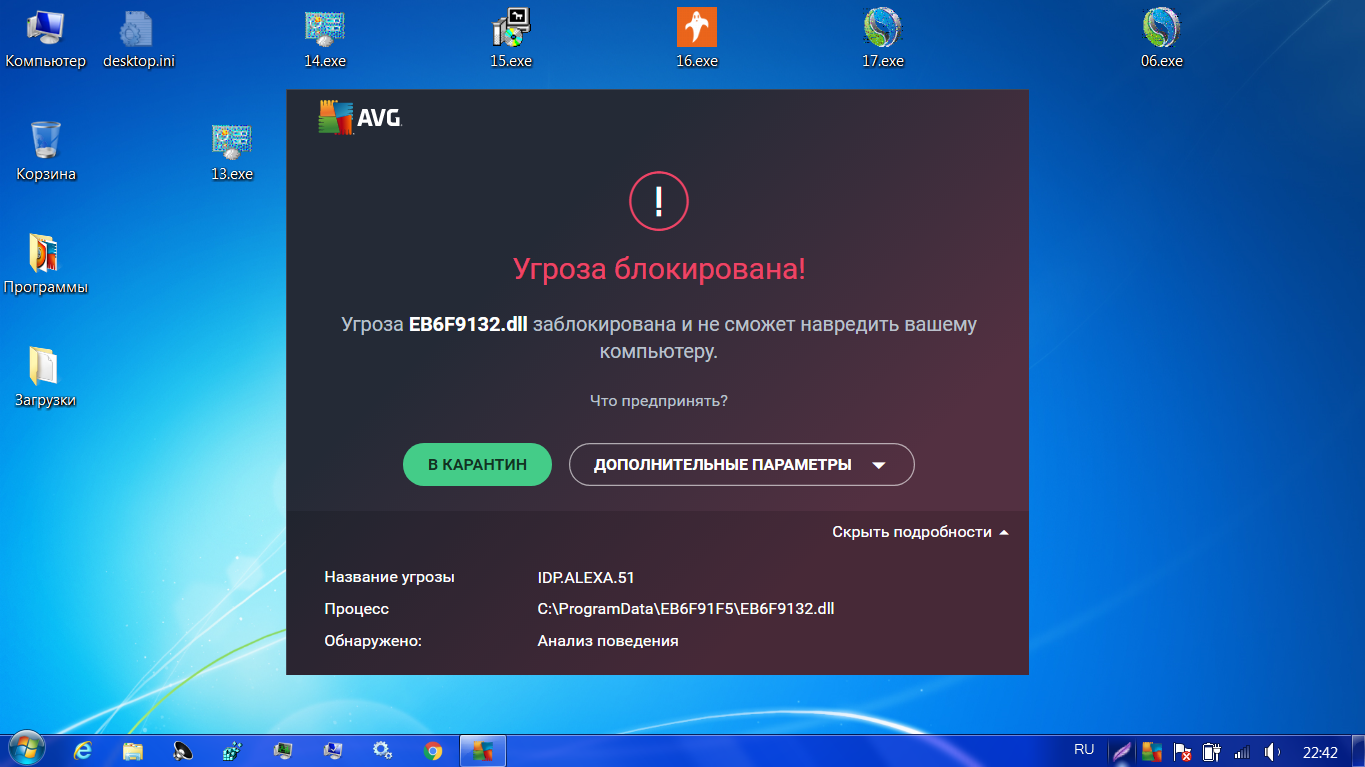Click the AVG logo in the alert
Image resolution: width=1365 pixels, height=767 pixels.
[x=360, y=118]
